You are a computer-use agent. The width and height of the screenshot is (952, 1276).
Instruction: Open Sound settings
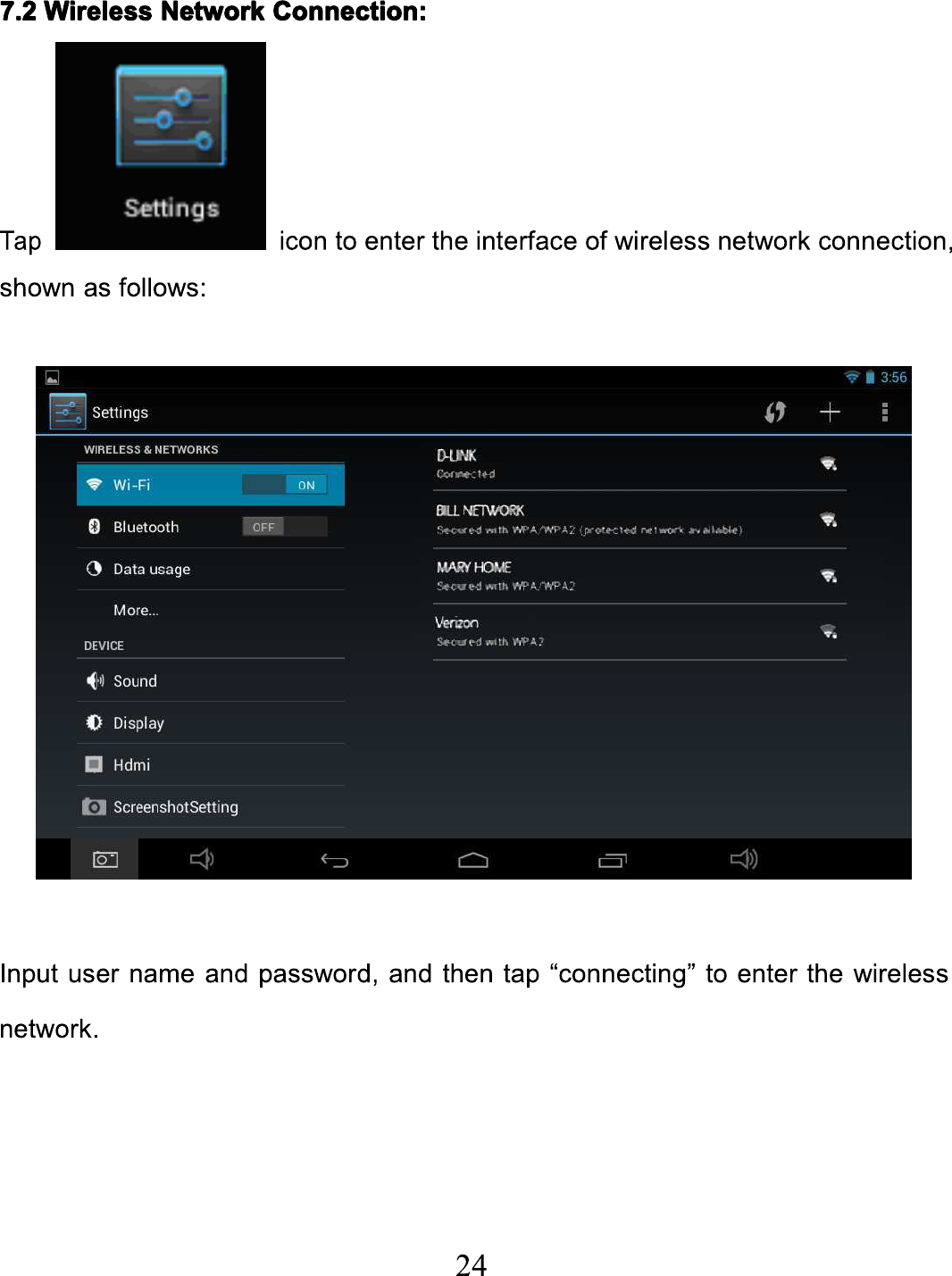(x=211, y=680)
